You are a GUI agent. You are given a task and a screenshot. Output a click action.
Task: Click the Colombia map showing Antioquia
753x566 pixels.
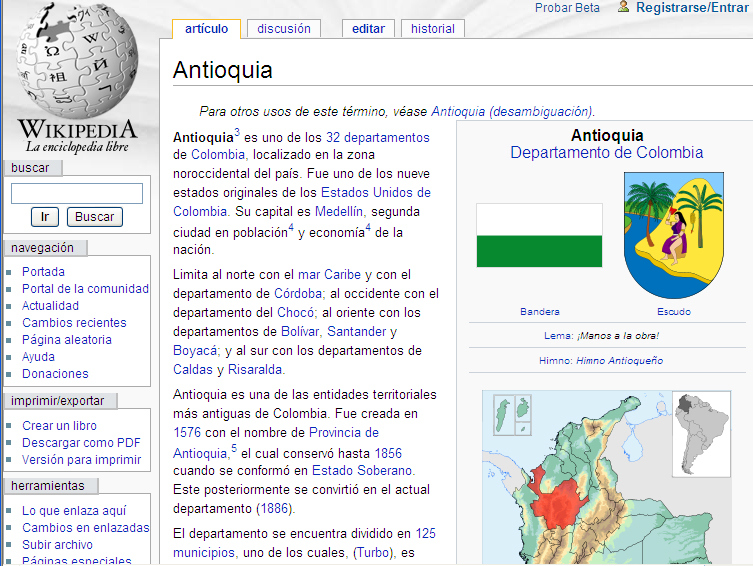[612, 475]
